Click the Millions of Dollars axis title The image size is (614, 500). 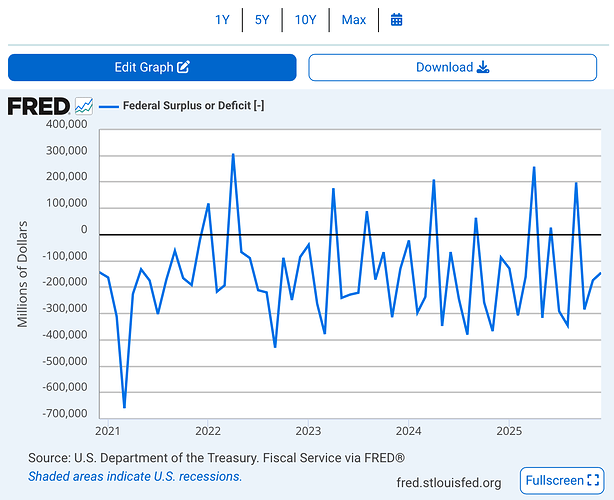[23, 274]
